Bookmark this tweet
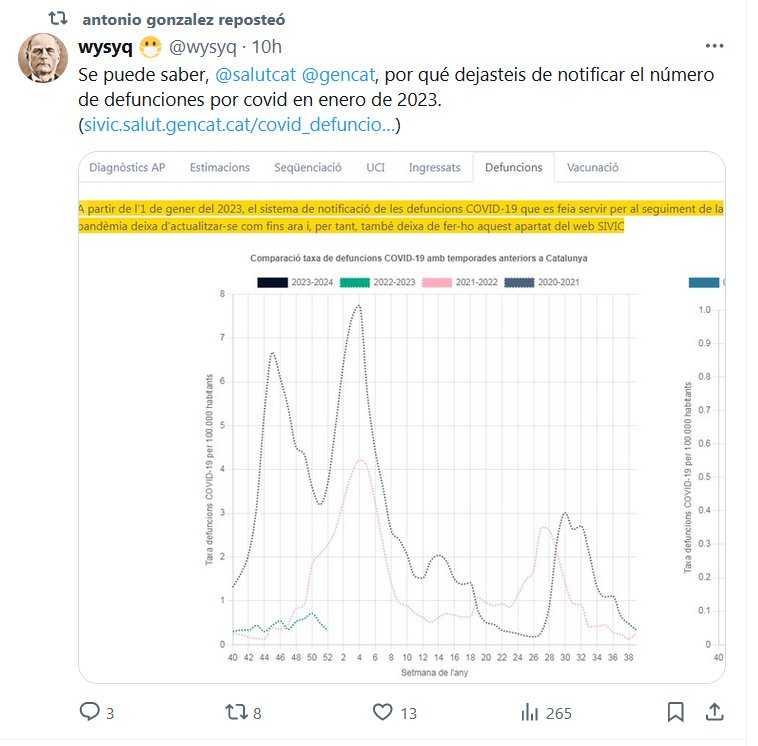 tap(676, 712)
